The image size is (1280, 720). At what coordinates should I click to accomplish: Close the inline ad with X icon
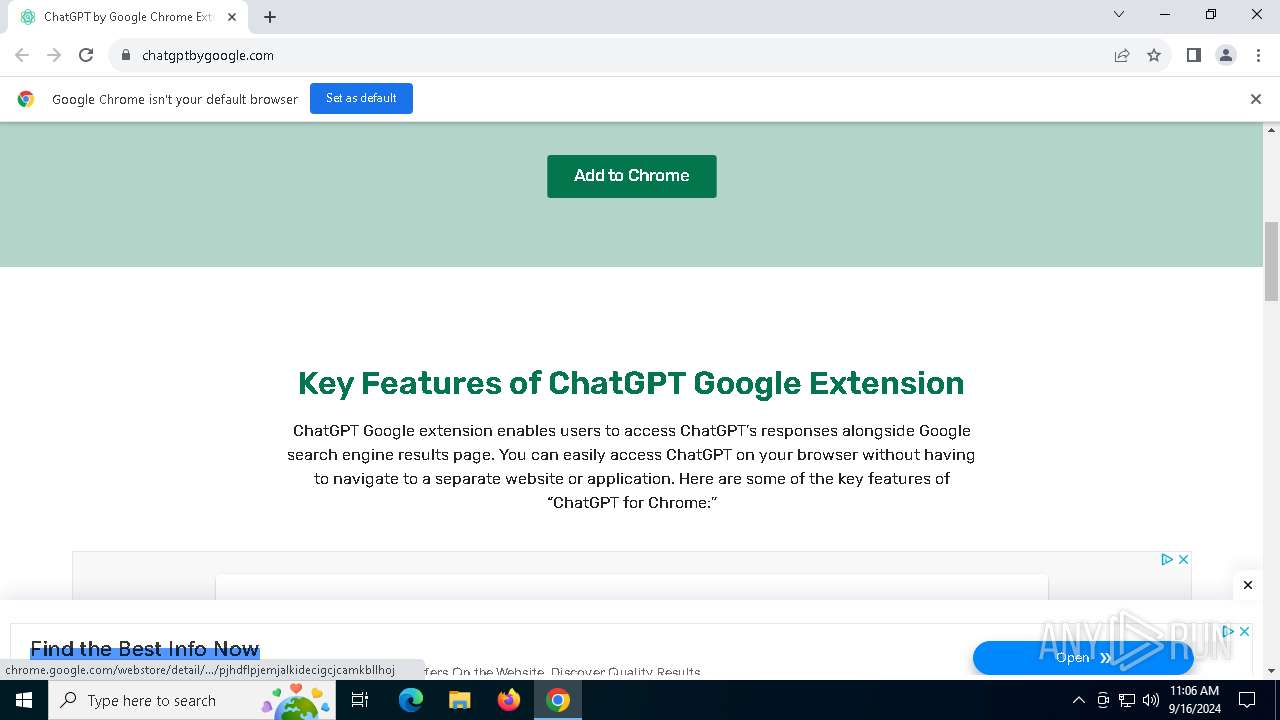pyautogui.click(x=1183, y=559)
